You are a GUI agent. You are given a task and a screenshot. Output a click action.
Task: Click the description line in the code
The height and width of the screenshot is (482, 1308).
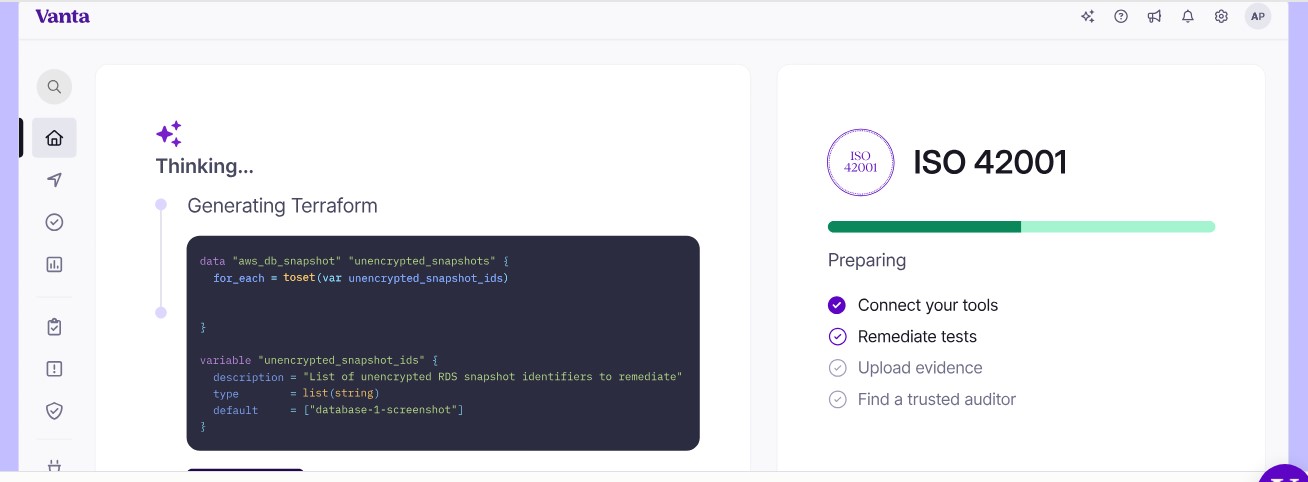tap(447, 377)
